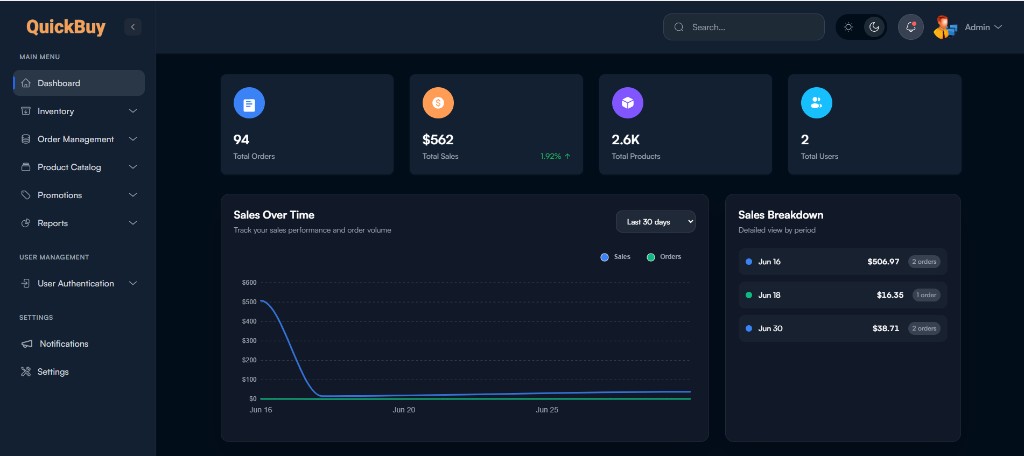Toggle the Sales series in chart legend
This screenshot has height=456, width=1024.
click(615, 257)
